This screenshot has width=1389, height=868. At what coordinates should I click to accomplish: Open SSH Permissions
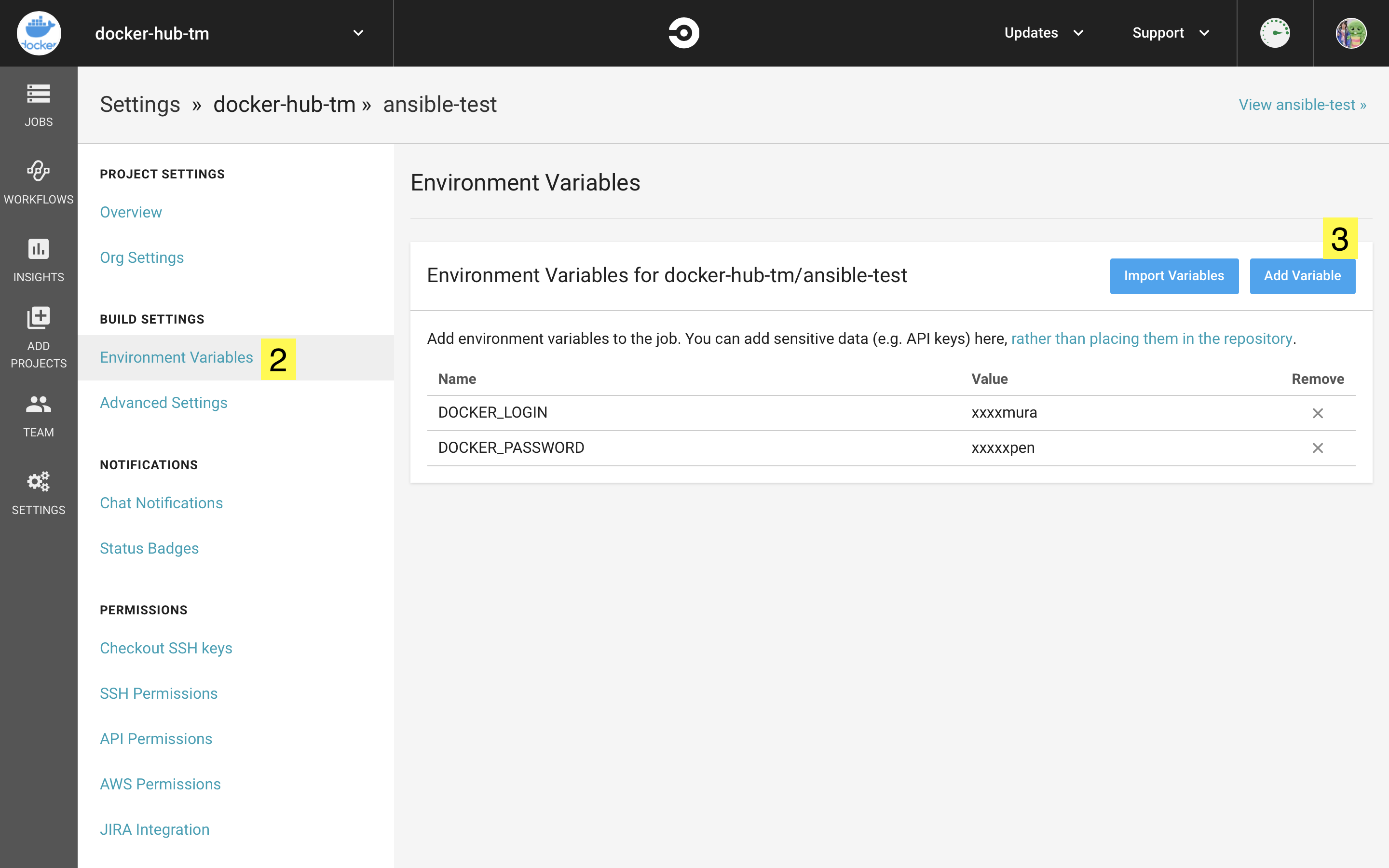(x=158, y=693)
